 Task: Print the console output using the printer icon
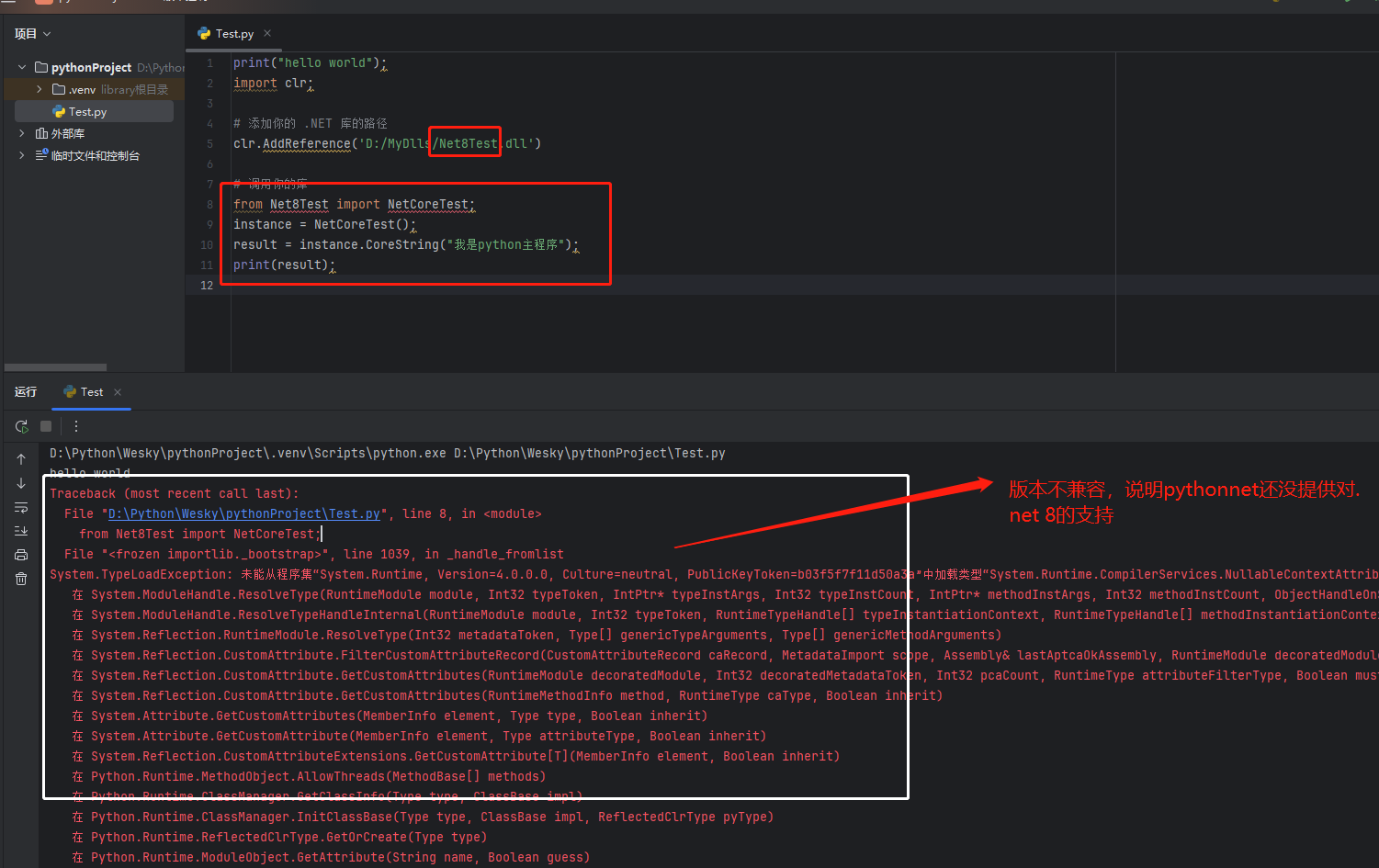point(21,555)
